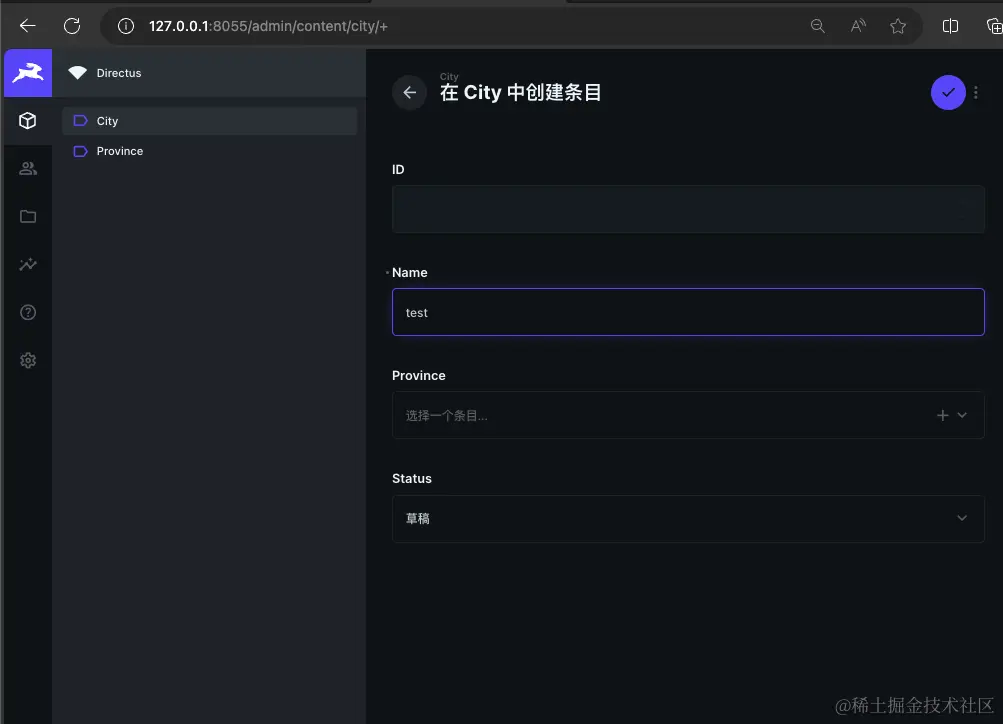This screenshot has height=724, width=1003.
Task: Open the more options vertical dots menu
Action: 975,93
